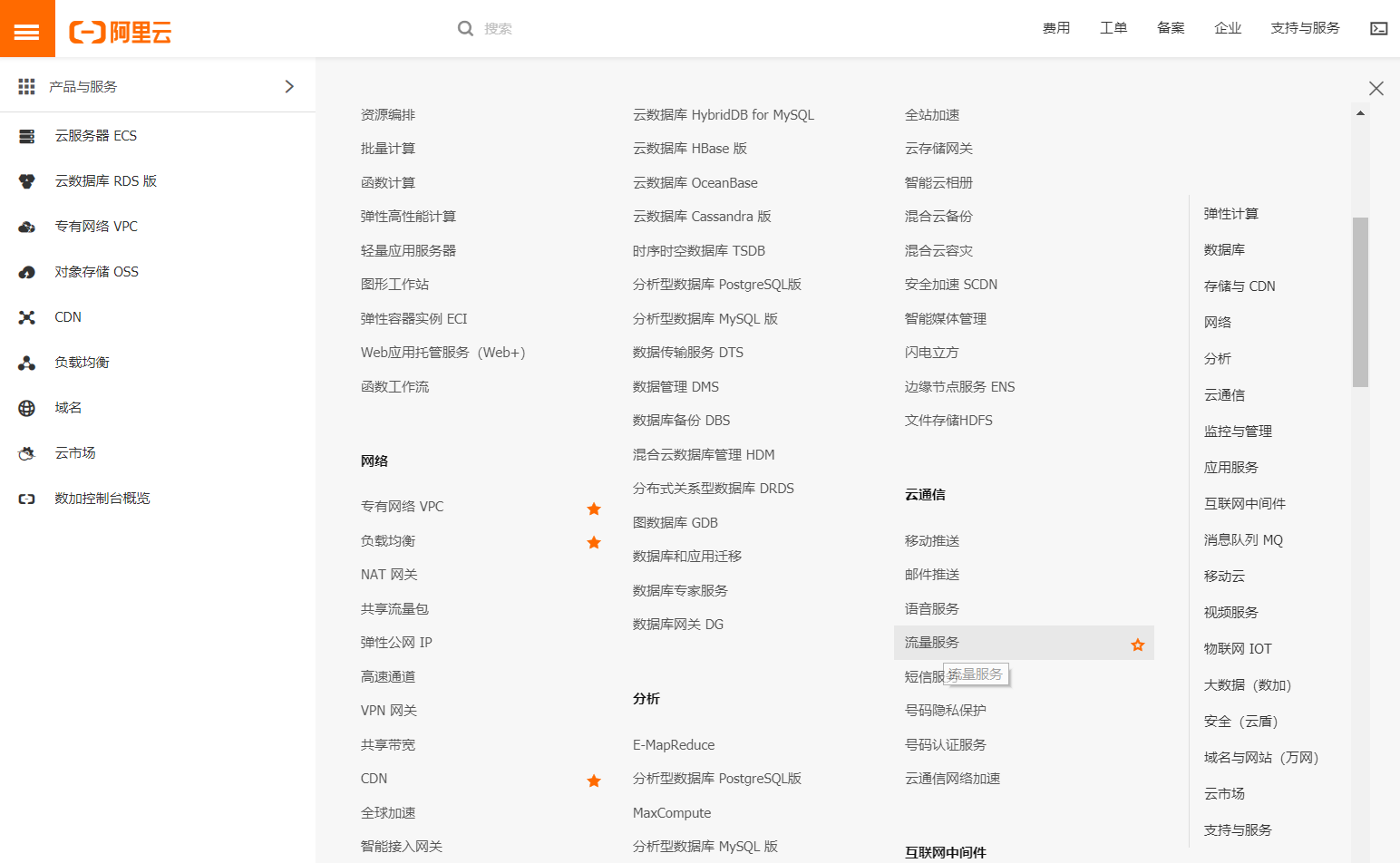Open 数据库网关 DG link
1400x863 pixels.
[x=678, y=625]
